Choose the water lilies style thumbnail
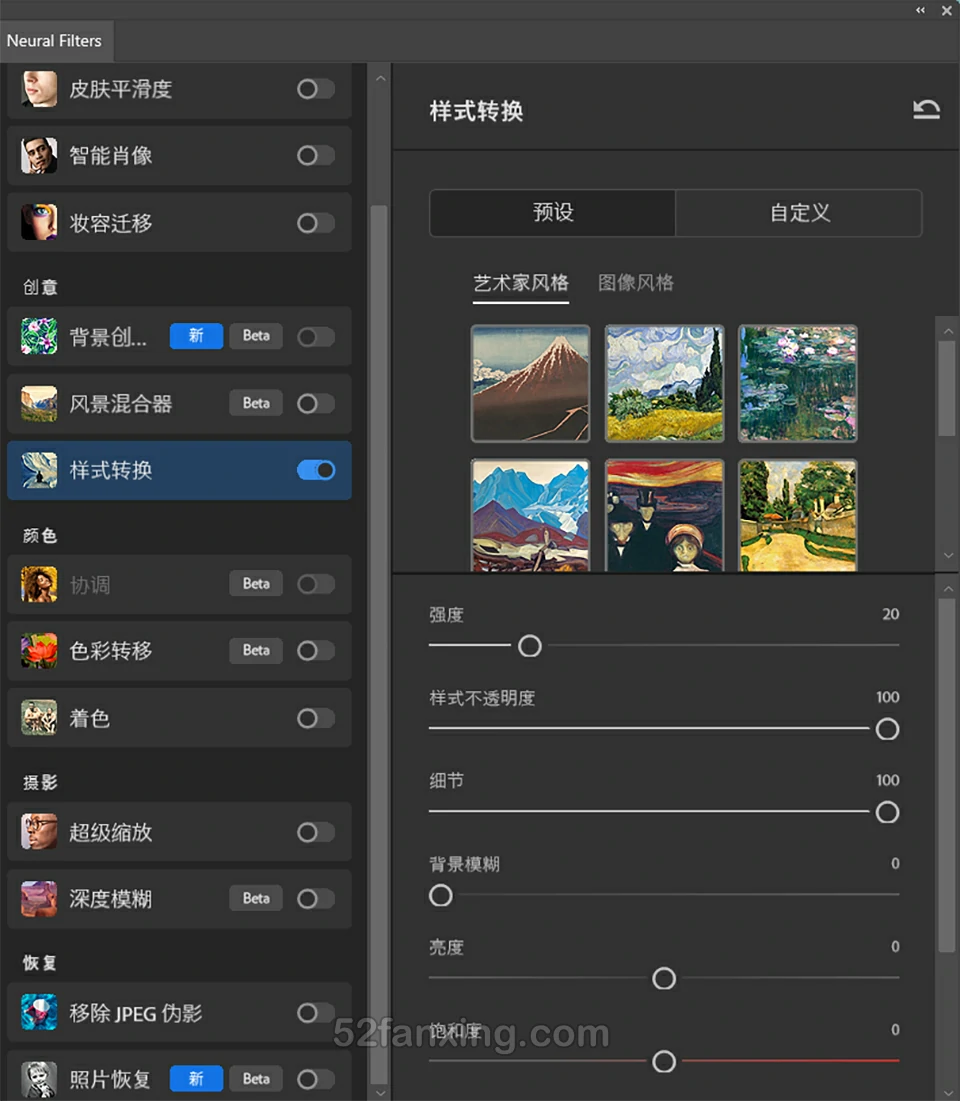960x1101 pixels. pos(798,383)
